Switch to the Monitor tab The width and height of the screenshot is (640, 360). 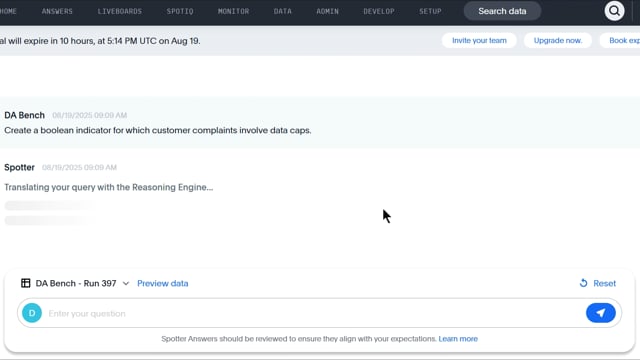pyautogui.click(x=233, y=11)
